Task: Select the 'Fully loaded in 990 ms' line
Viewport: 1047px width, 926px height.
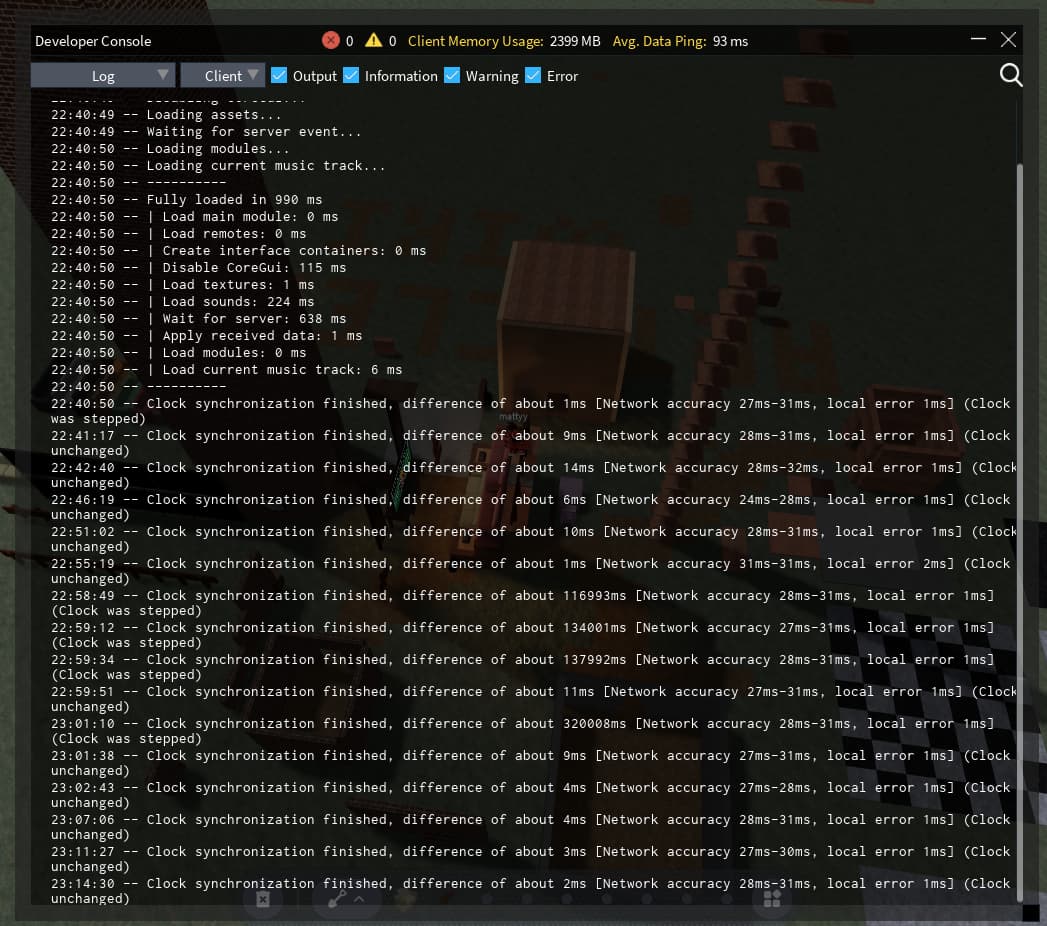Action: (186, 200)
